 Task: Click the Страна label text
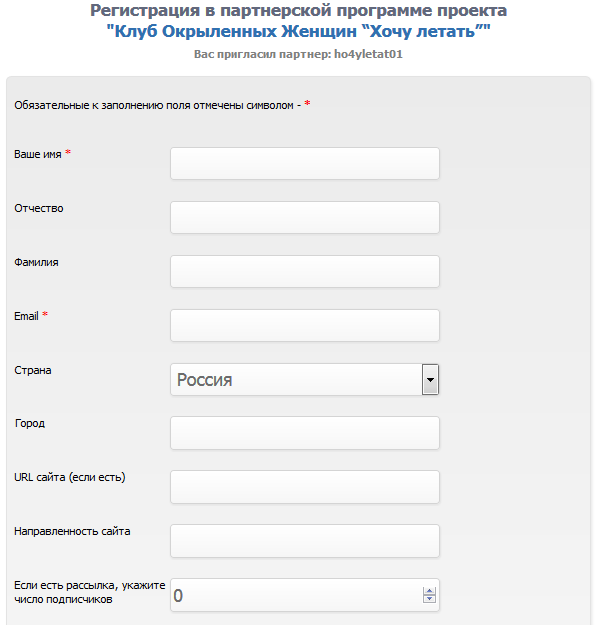click(x=33, y=370)
